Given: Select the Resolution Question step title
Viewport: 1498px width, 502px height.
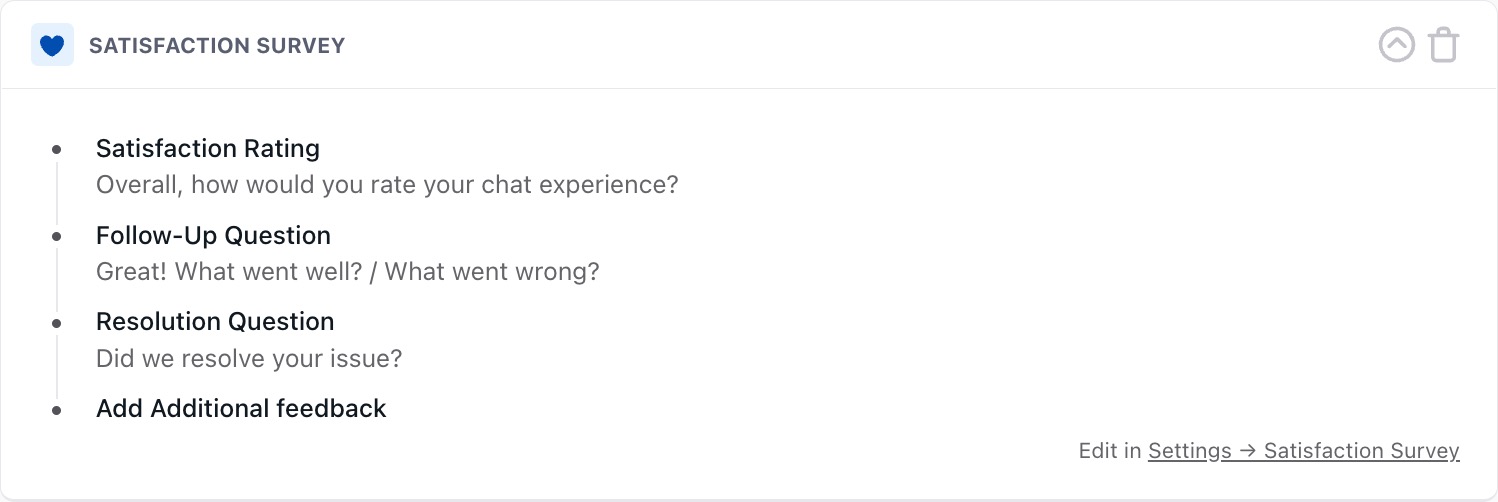Looking at the screenshot, I should pyautogui.click(x=215, y=322).
